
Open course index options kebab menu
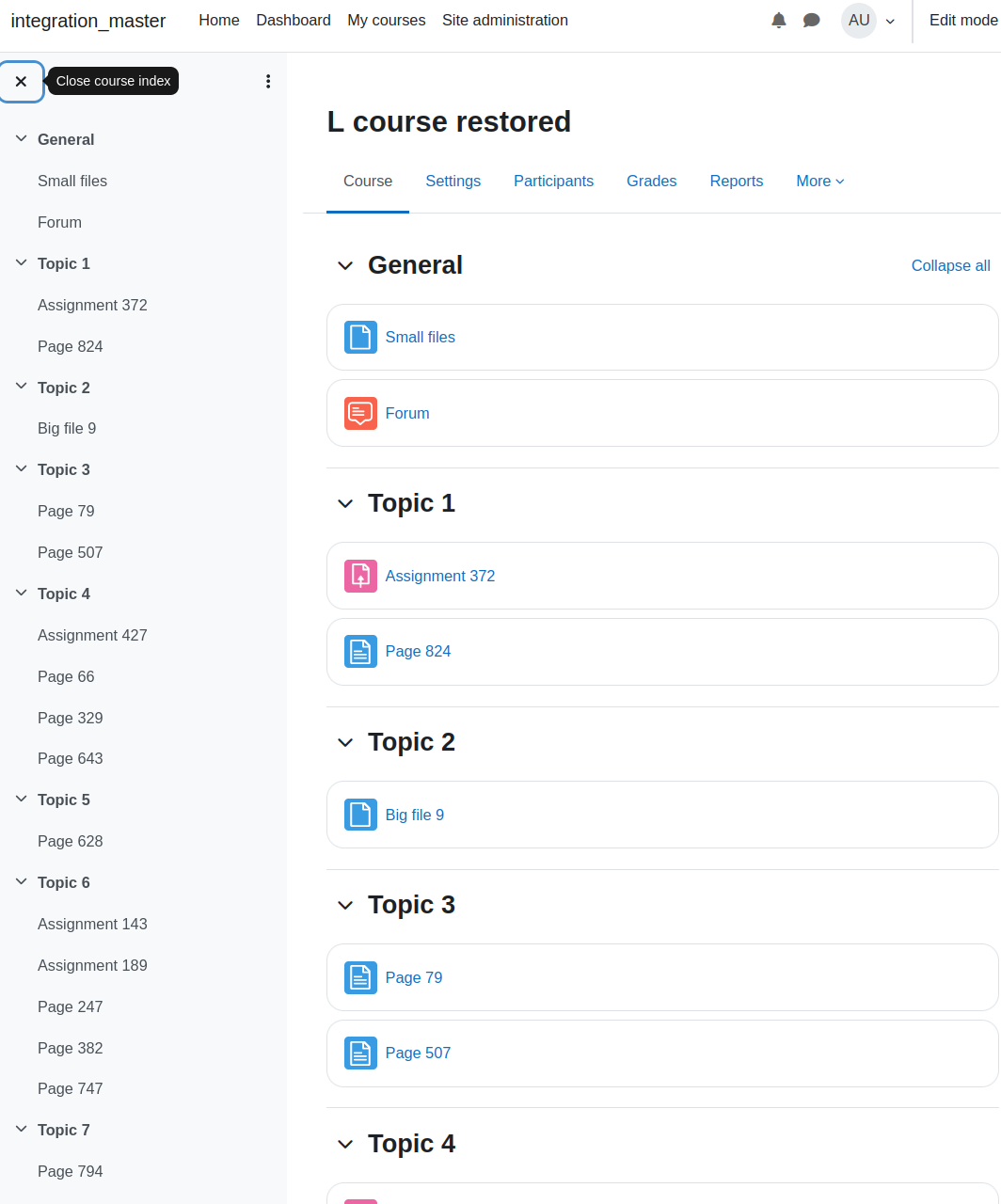pyautogui.click(x=268, y=82)
